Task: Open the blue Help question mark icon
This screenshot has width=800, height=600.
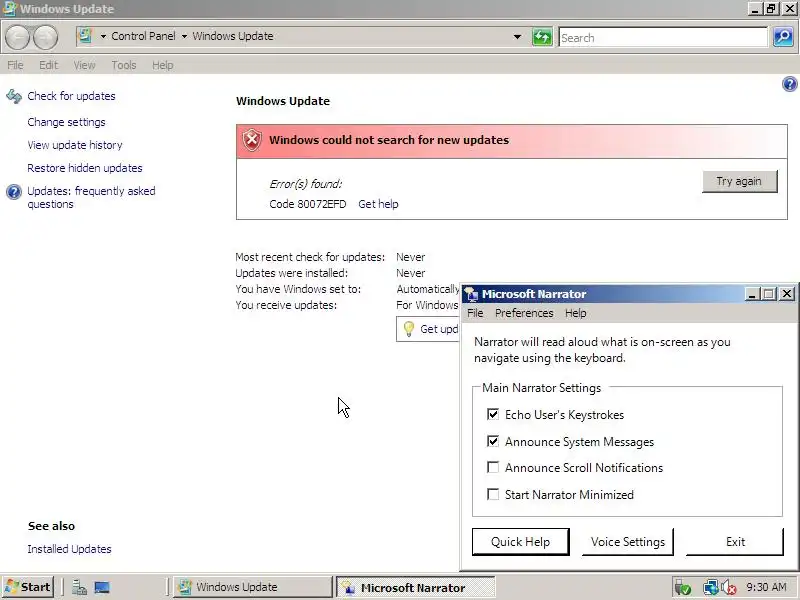Action: (789, 84)
